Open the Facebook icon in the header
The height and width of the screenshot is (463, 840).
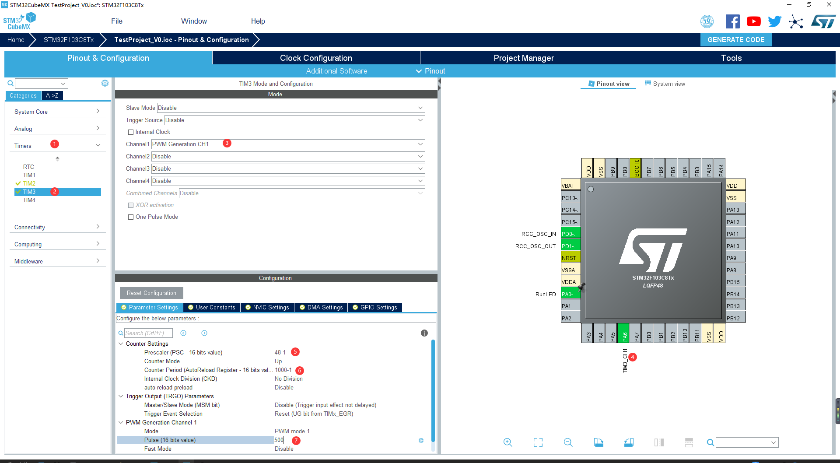point(732,21)
